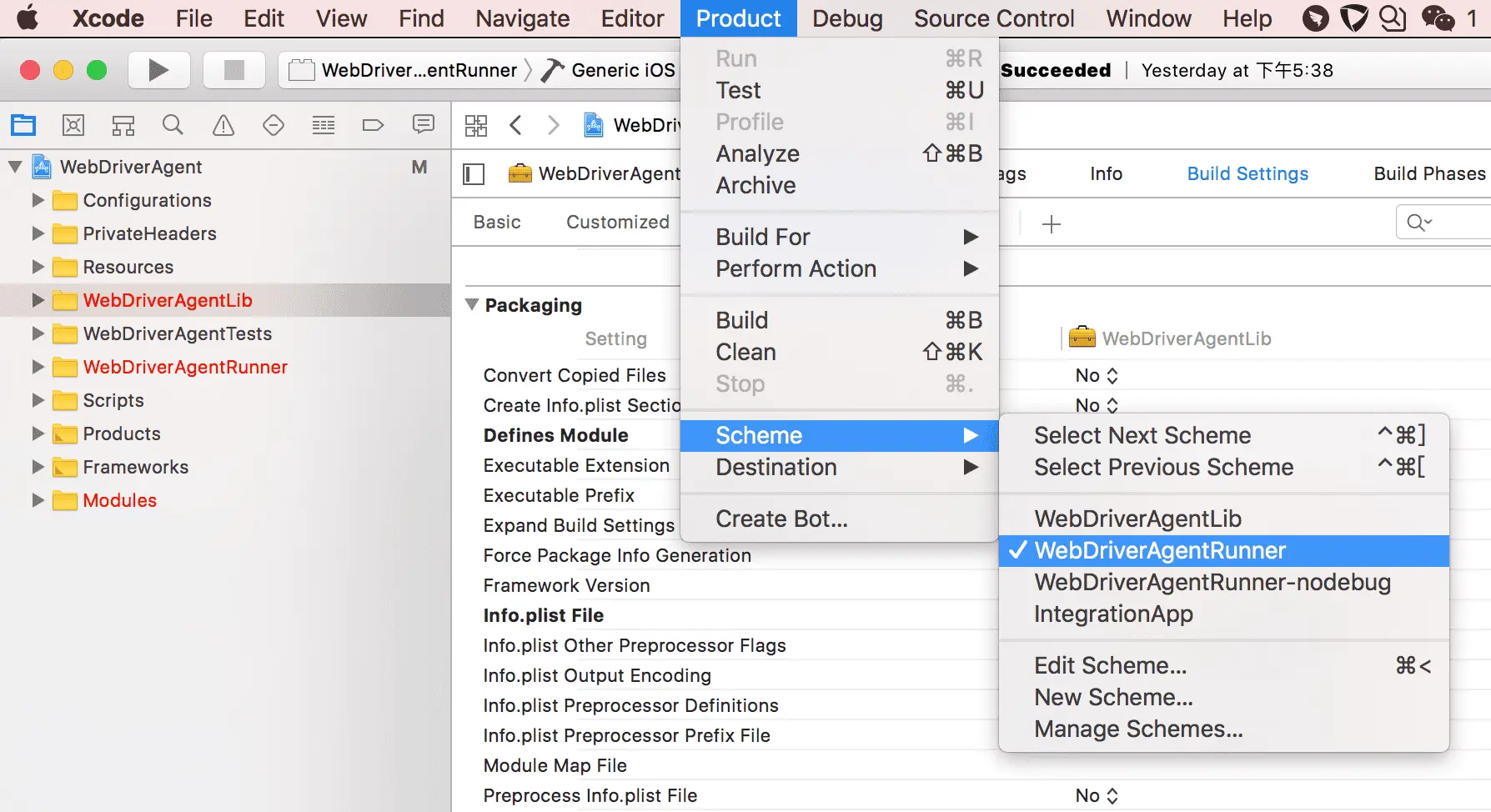Open the Breakpoint navigator tag icon

tap(373, 126)
